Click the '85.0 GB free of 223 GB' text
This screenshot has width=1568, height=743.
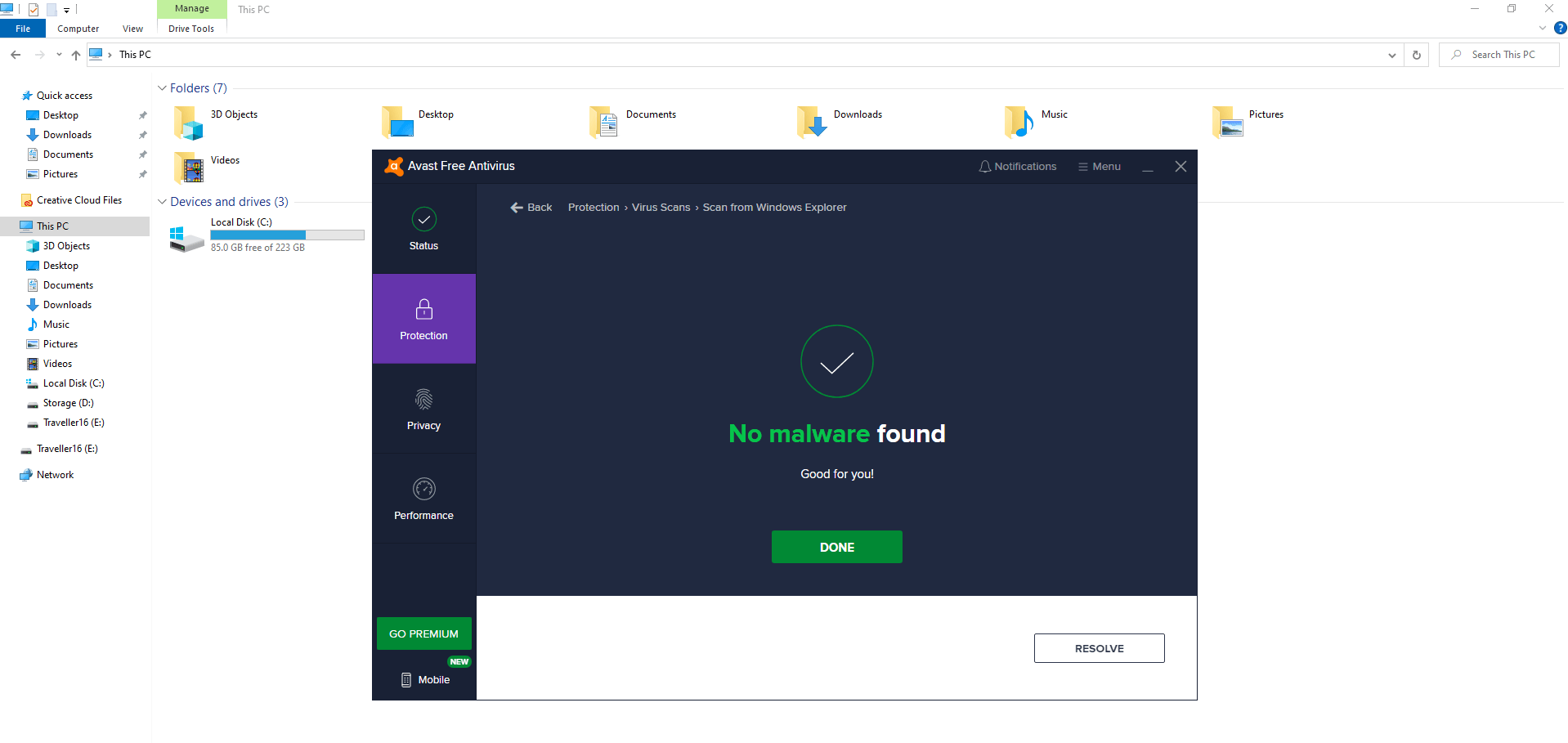click(x=258, y=248)
